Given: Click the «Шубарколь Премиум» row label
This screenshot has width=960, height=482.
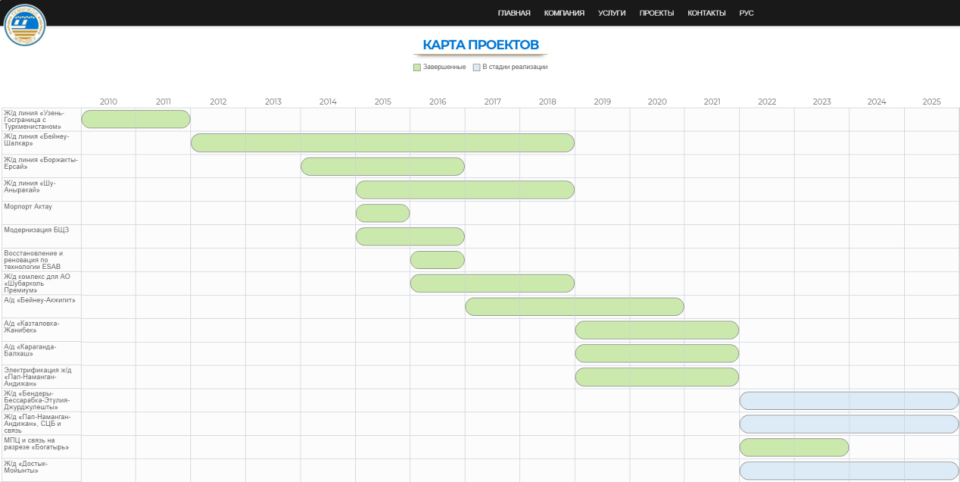Looking at the screenshot, I should (x=37, y=283).
